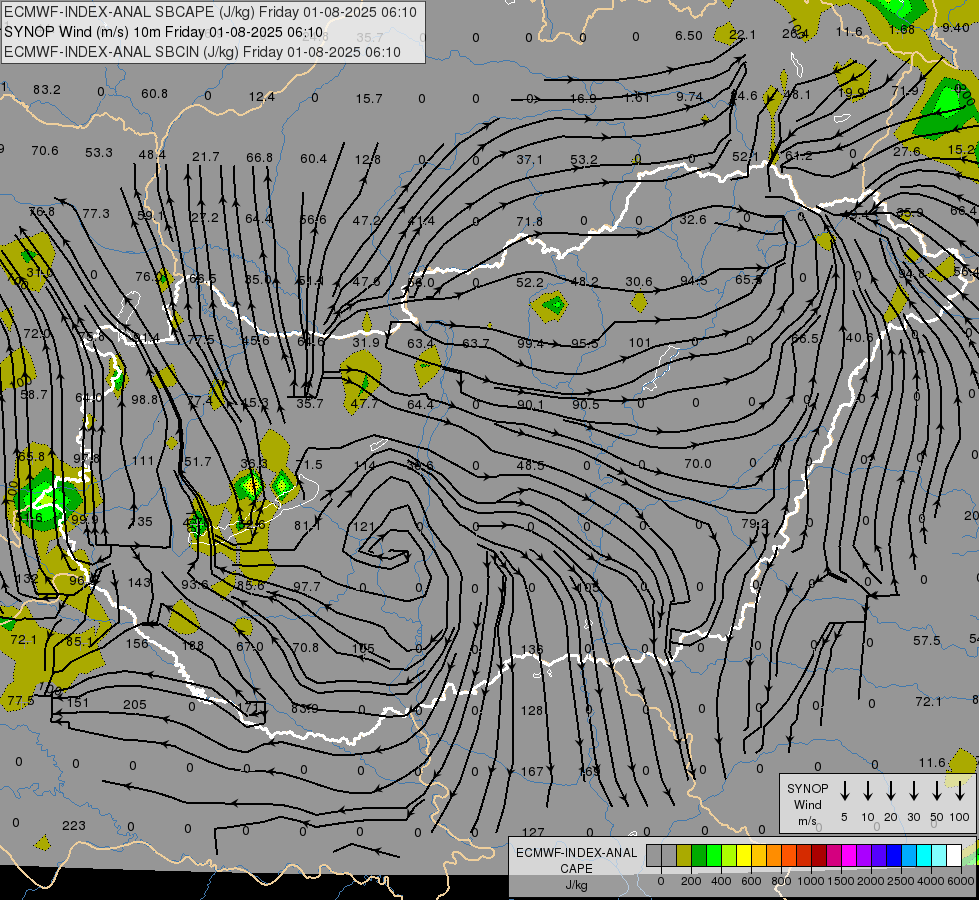
Task: Click the map value 143
Action: pyautogui.click(x=139, y=582)
